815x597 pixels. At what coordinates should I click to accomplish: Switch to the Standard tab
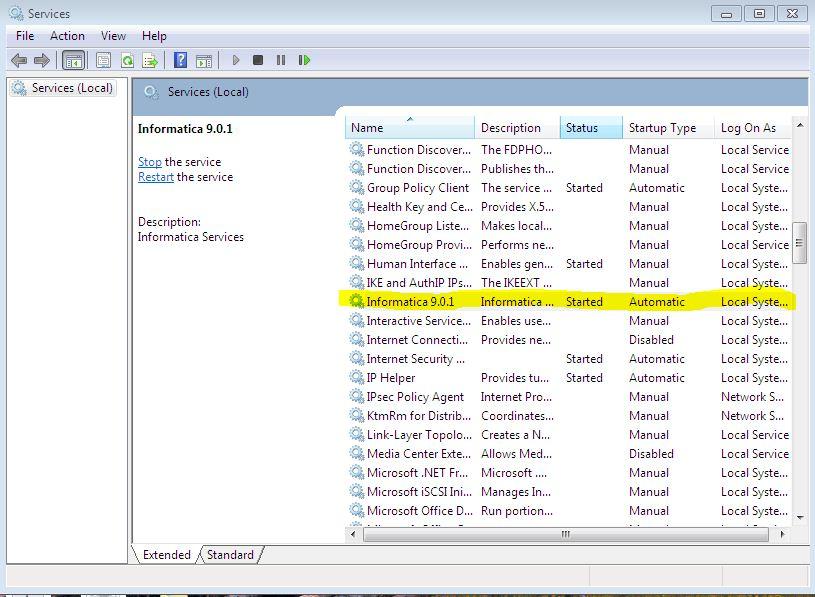230,554
